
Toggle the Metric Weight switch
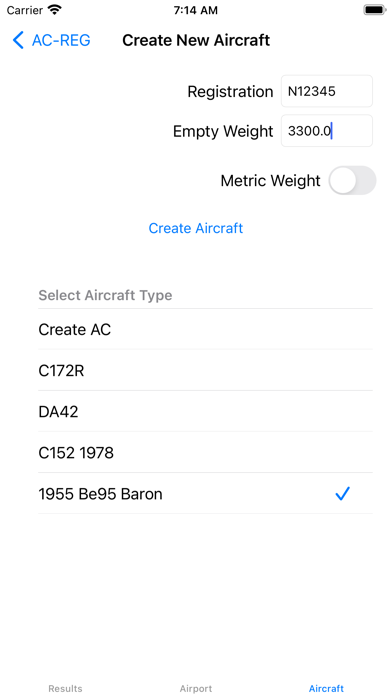tap(352, 180)
